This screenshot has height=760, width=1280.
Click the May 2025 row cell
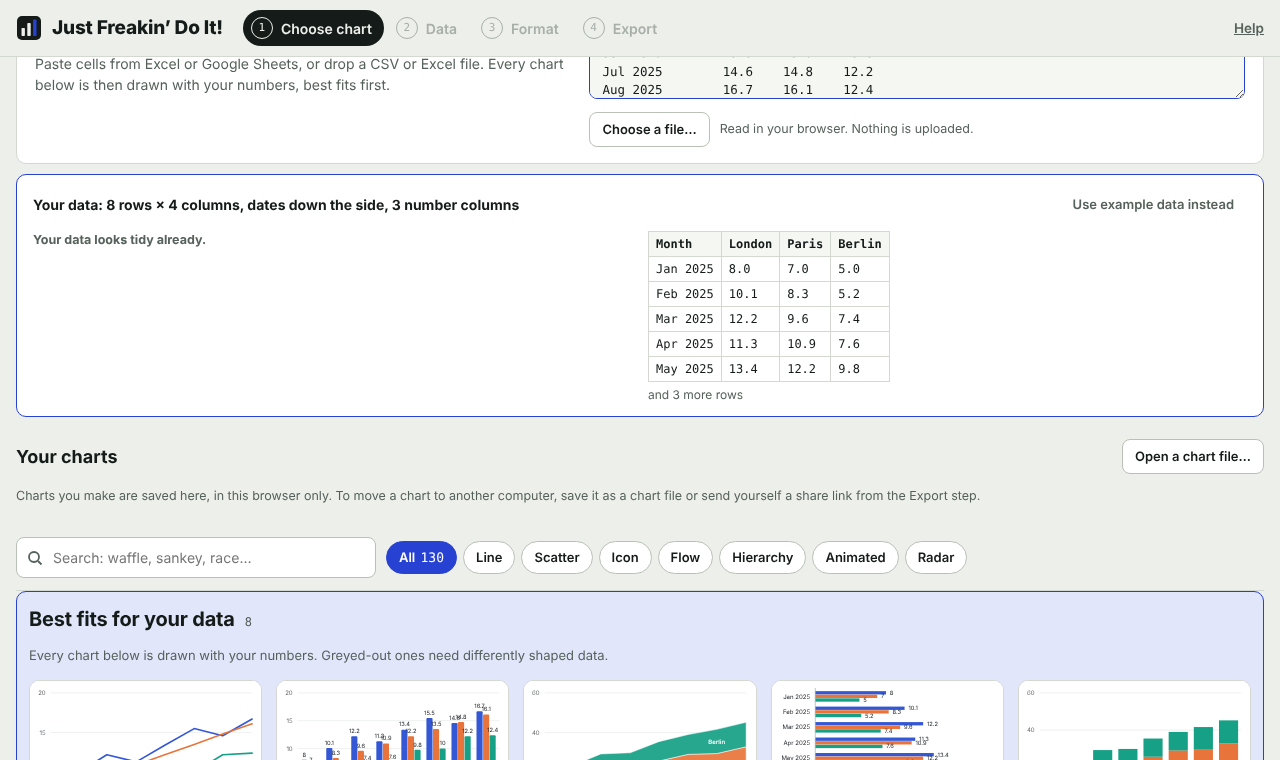pos(685,369)
